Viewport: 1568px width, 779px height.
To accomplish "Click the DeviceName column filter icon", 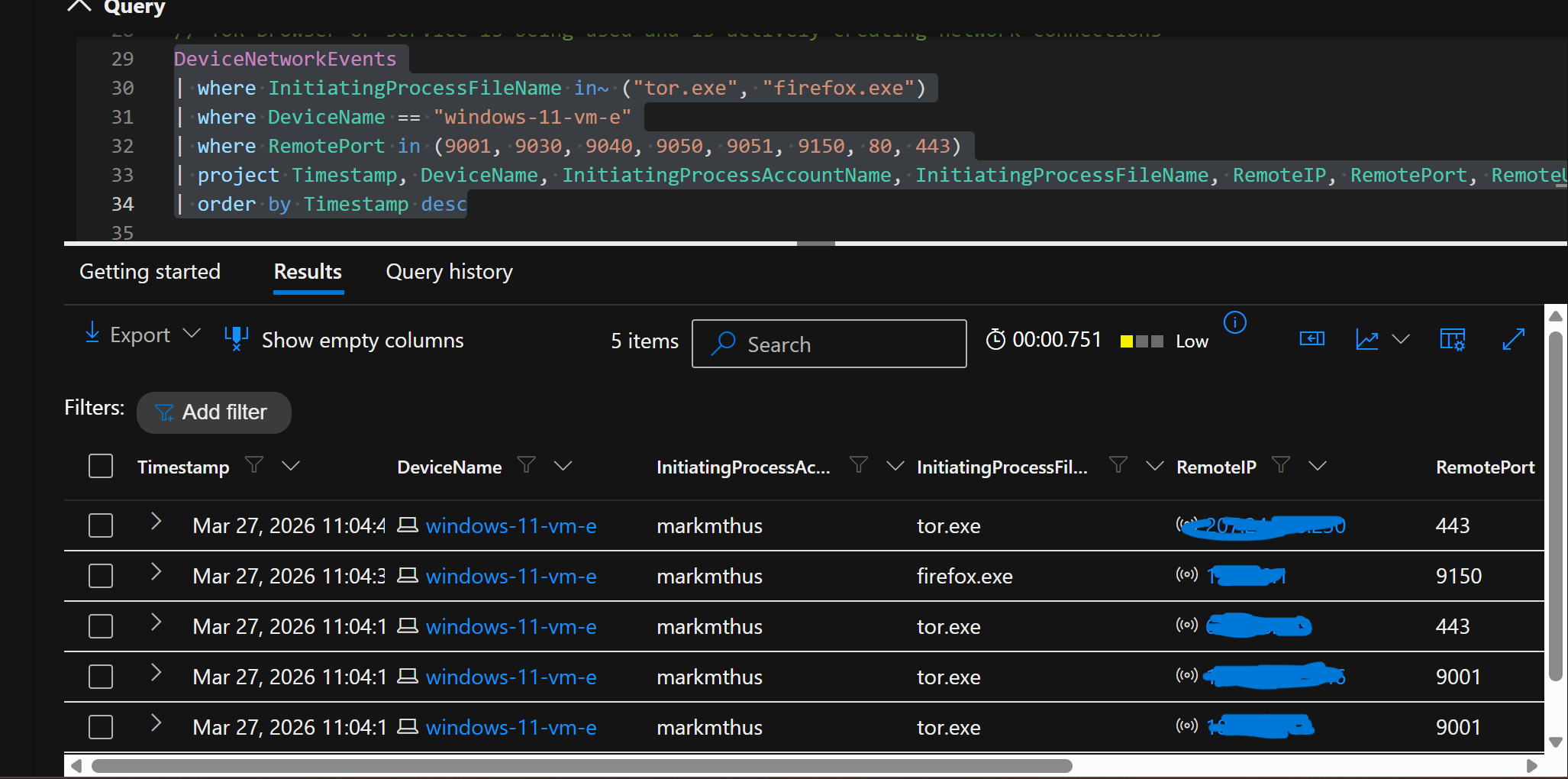I will coord(526,465).
